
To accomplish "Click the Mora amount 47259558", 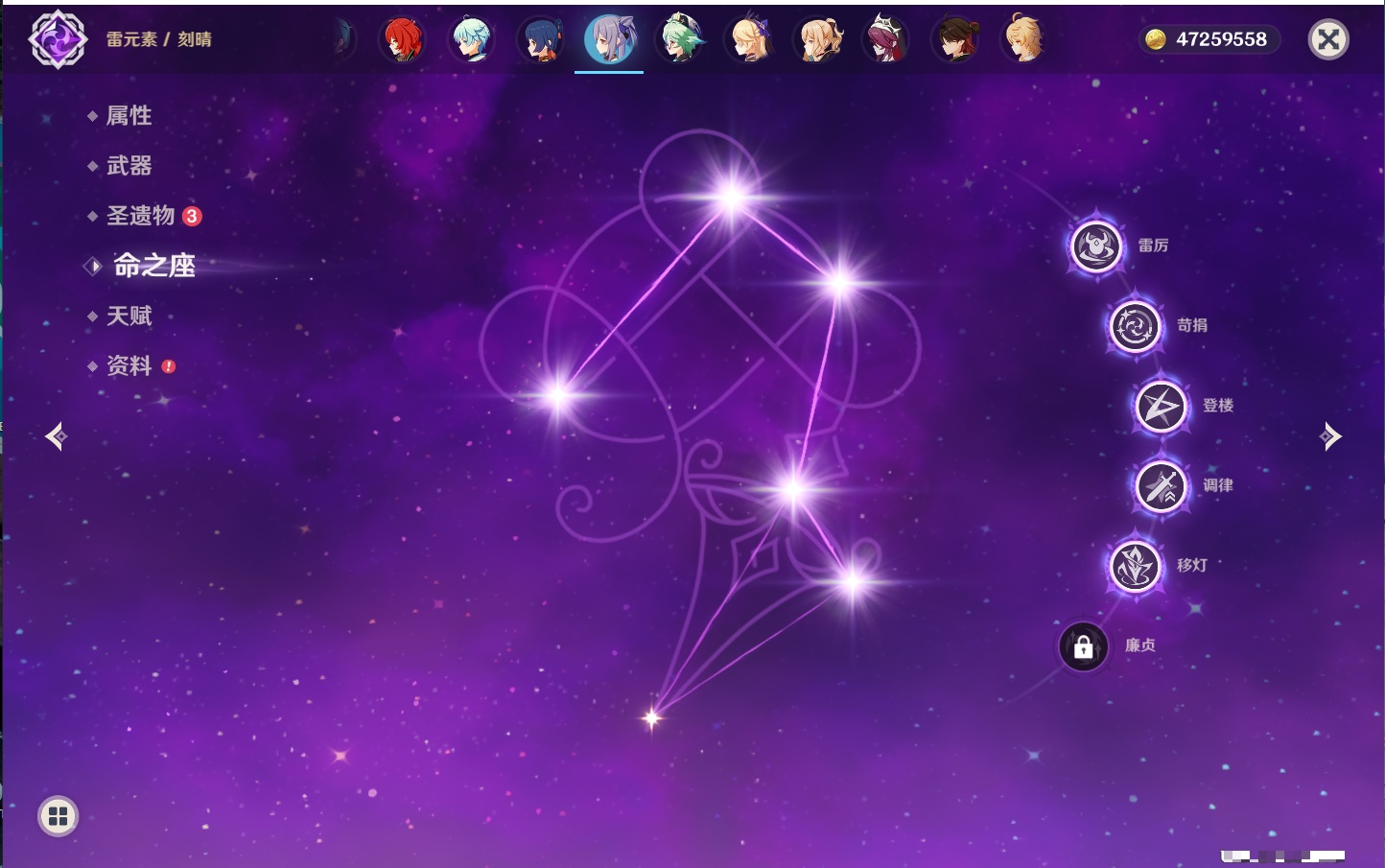I will [1221, 39].
